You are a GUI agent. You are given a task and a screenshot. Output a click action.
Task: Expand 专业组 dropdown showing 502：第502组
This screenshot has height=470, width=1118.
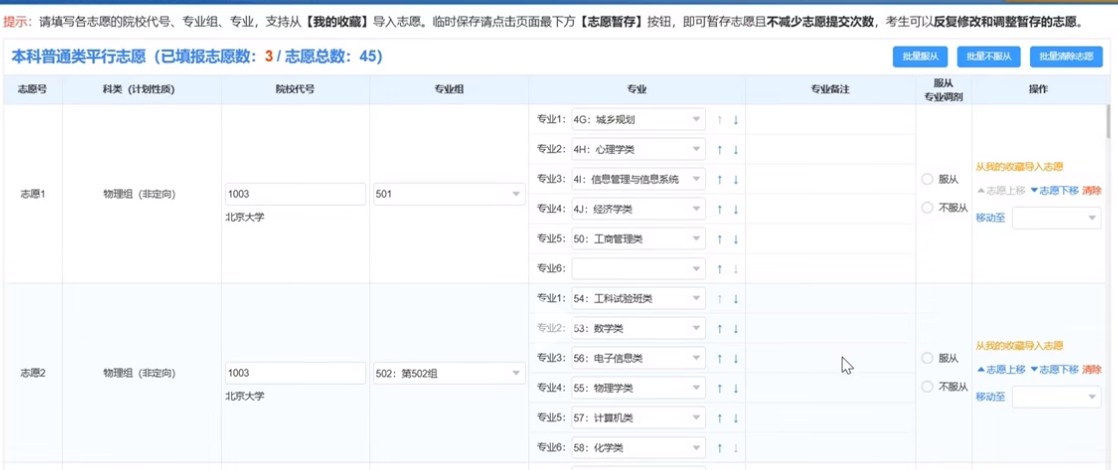(448, 373)
